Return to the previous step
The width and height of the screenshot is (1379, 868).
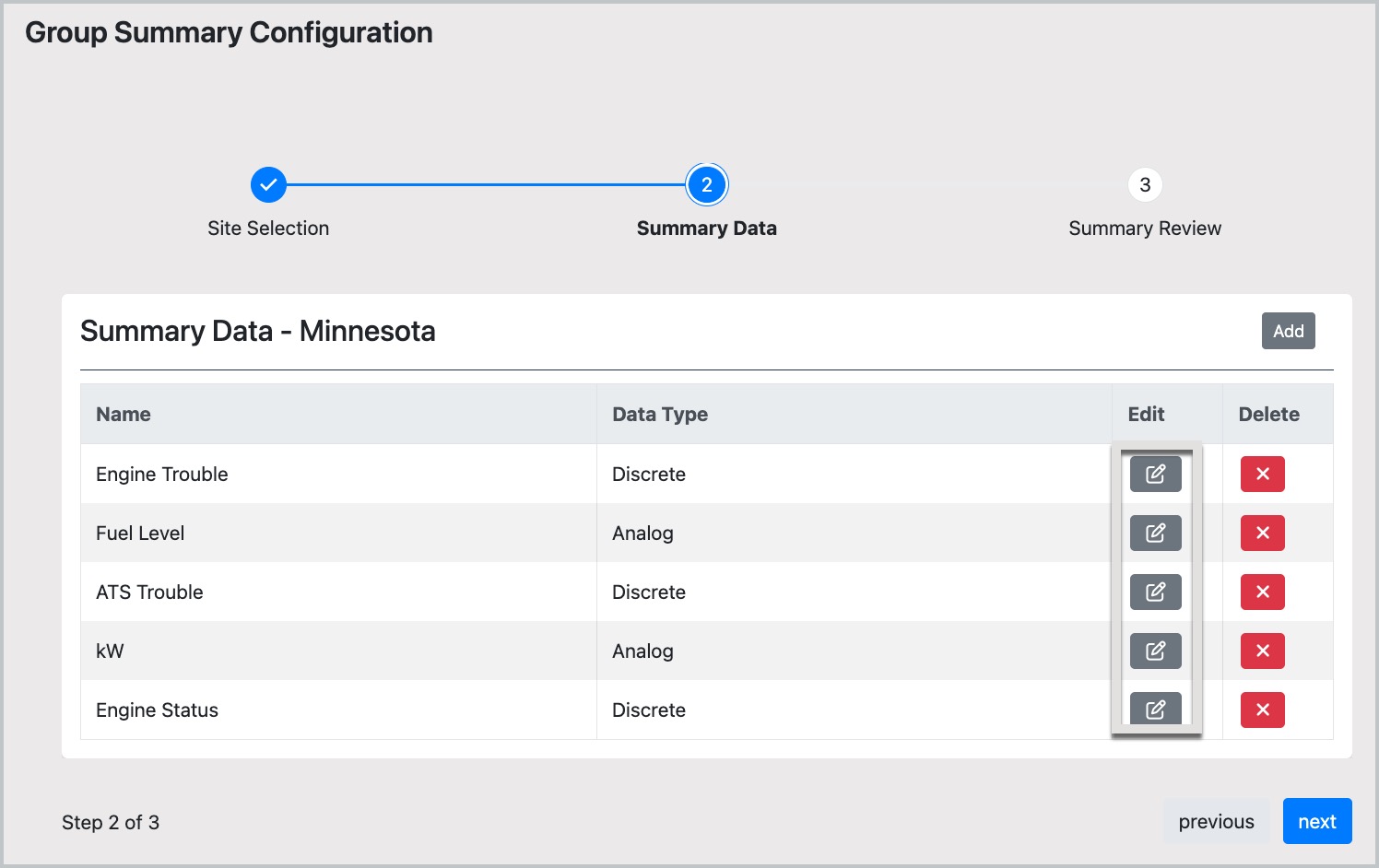1216,821
